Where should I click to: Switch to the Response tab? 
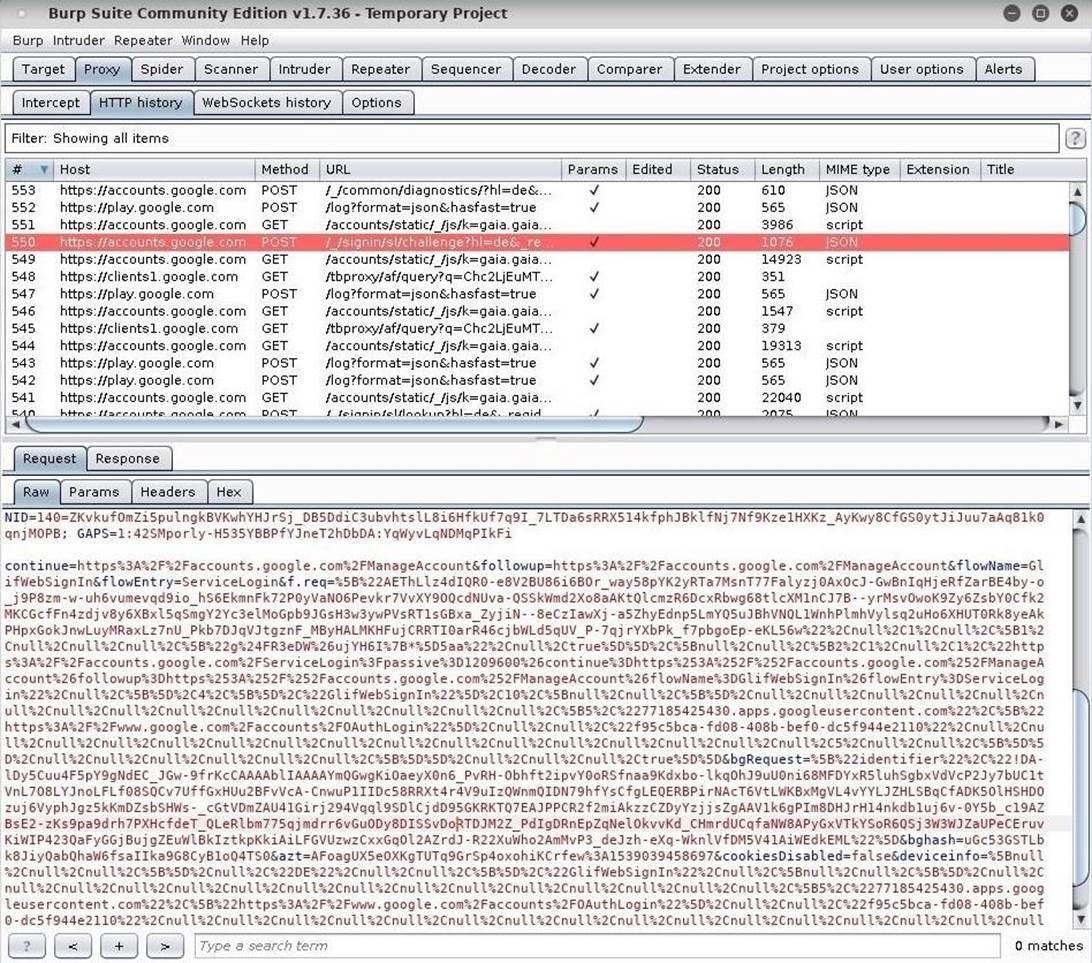127,459
